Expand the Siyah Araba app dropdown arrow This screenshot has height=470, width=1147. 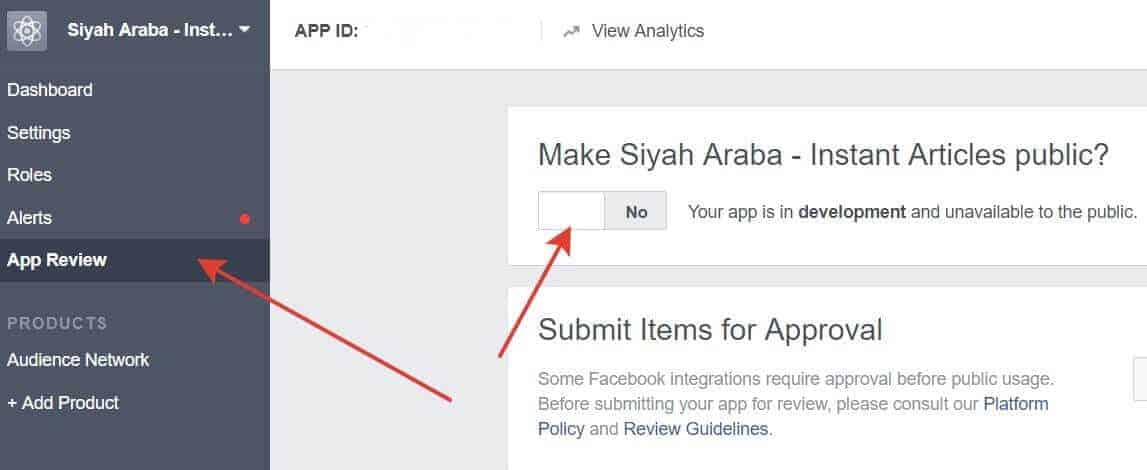point(244,30)
